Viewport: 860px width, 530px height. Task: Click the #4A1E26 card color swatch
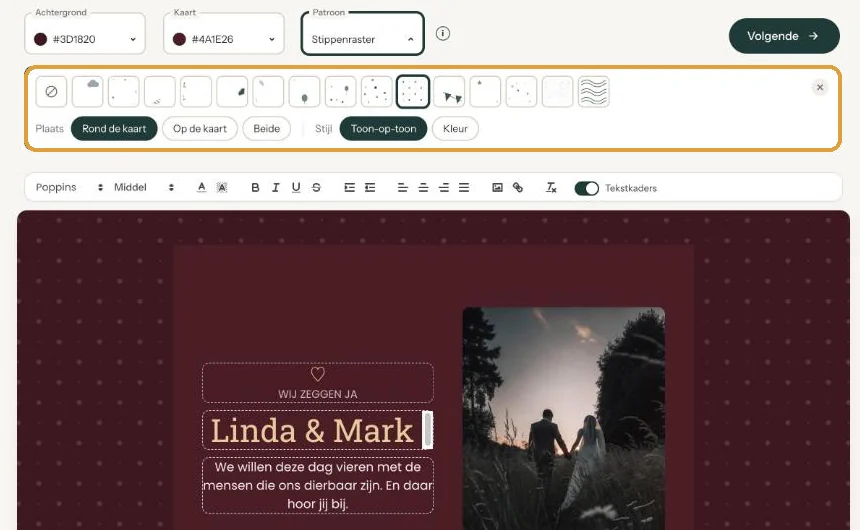[x=179, y=40]
